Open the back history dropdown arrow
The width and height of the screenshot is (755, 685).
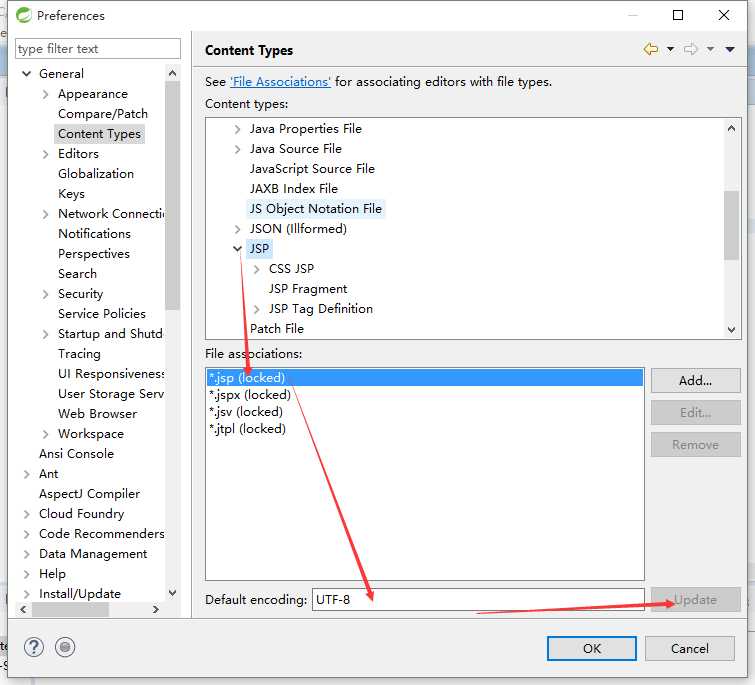[x=670, y=49]
